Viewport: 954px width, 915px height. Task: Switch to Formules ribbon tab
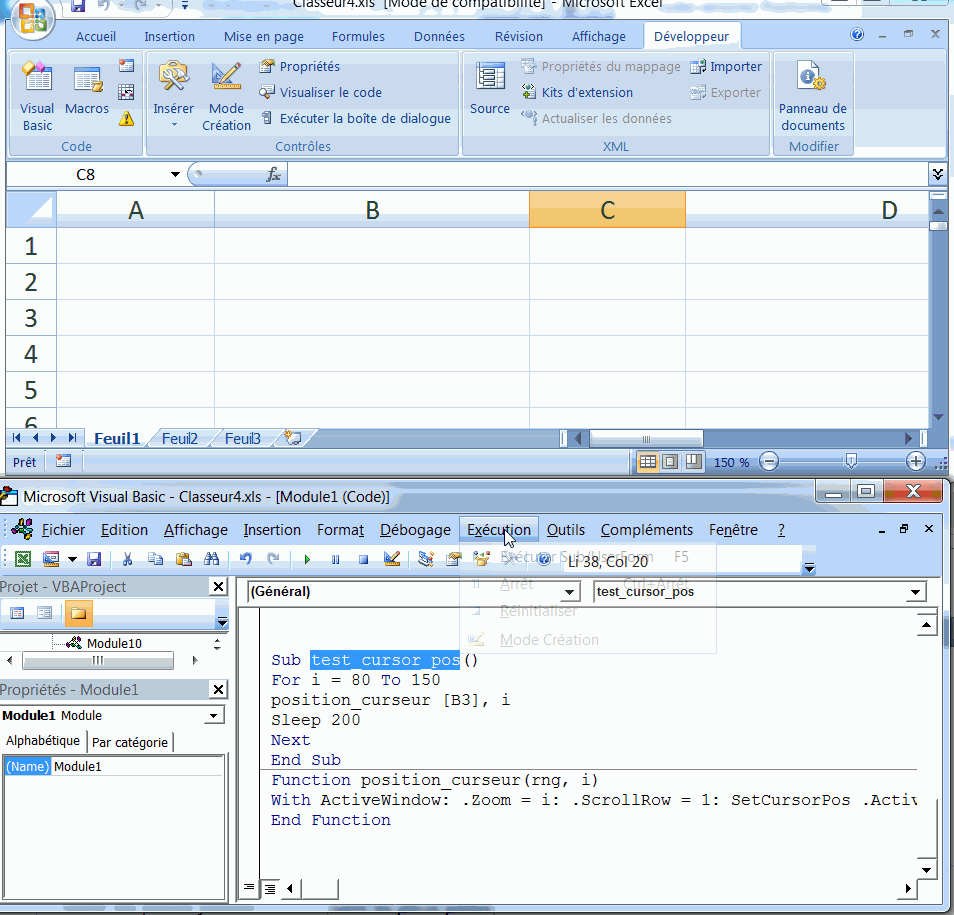[358, 37]
